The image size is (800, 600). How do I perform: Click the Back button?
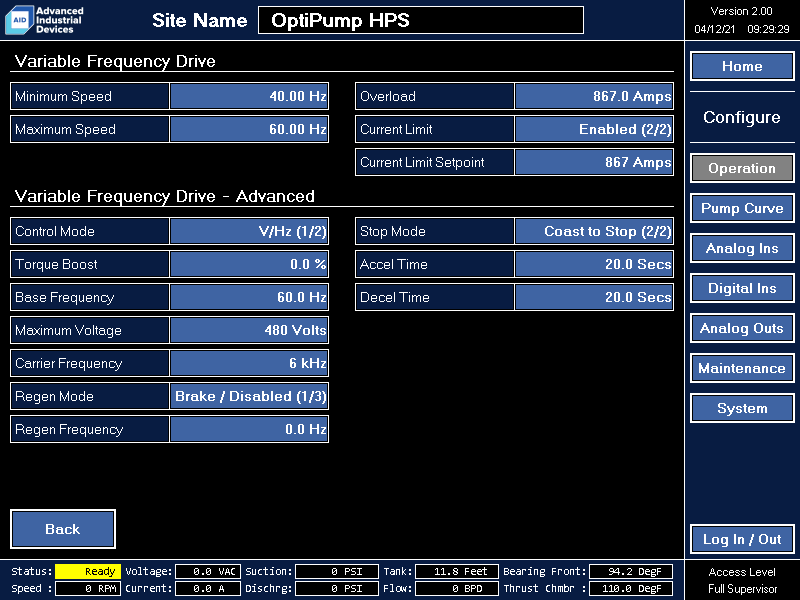(x=63, y=529)
